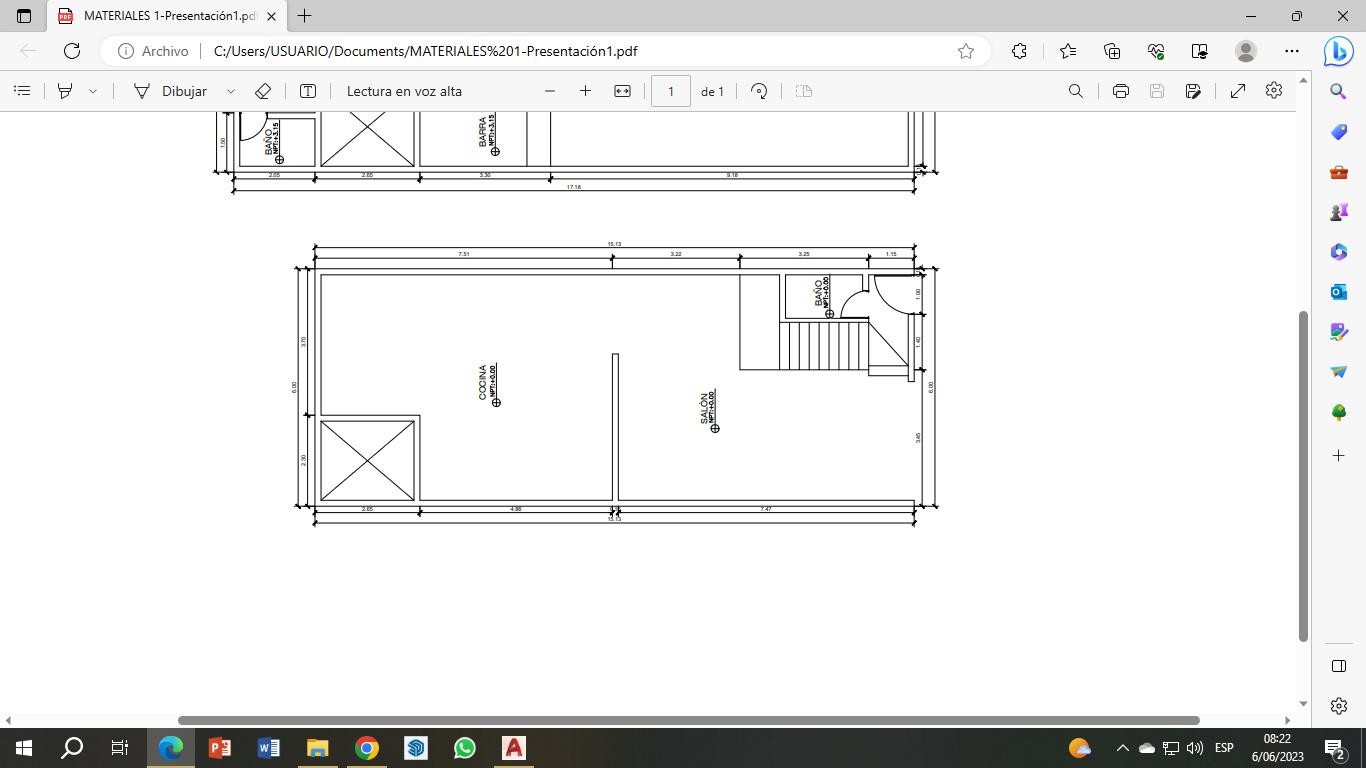Enter PDF full screen mode
This screenshot has width=1366, height=768.
pos(1238,91)
